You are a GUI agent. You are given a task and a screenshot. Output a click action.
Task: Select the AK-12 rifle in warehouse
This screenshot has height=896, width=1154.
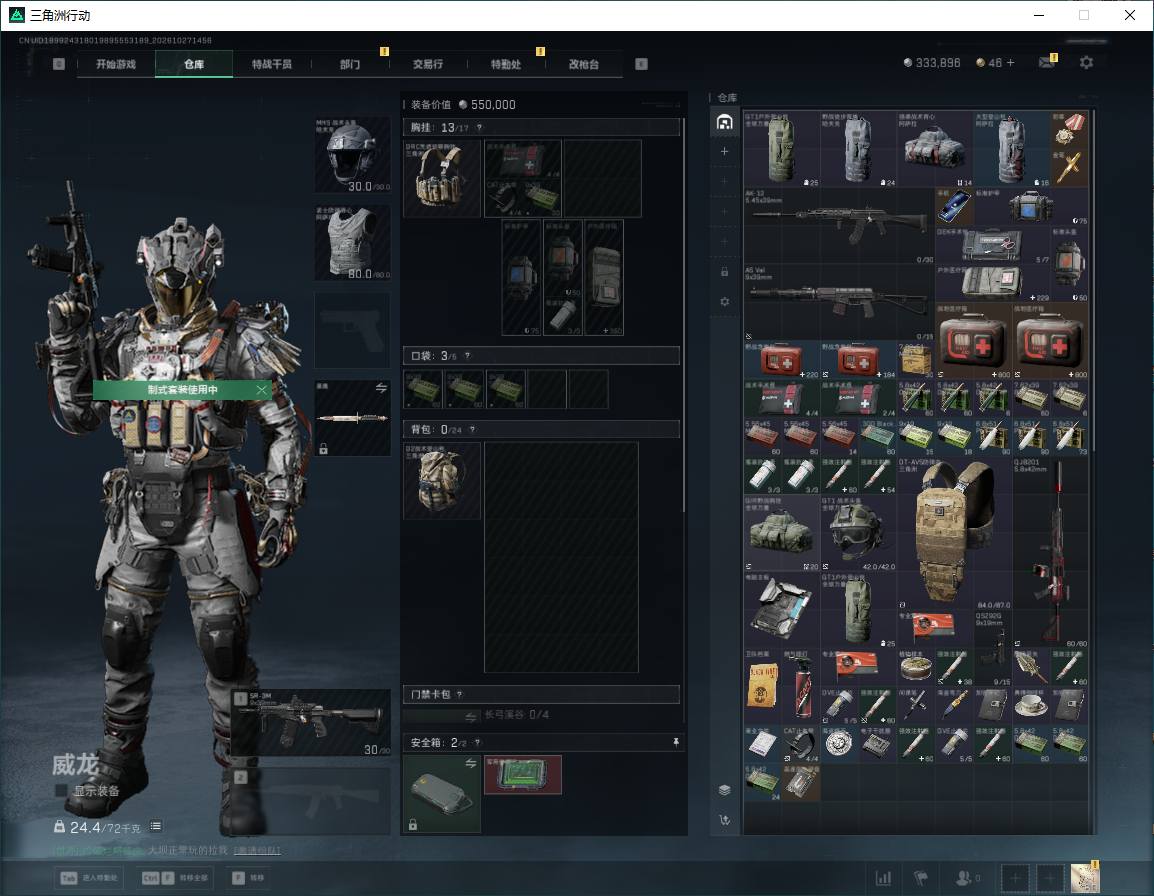click(x=838, y=225)
